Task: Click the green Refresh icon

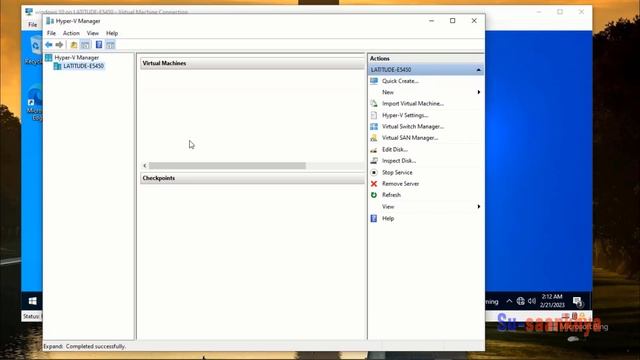Action: tap(374, 195)
